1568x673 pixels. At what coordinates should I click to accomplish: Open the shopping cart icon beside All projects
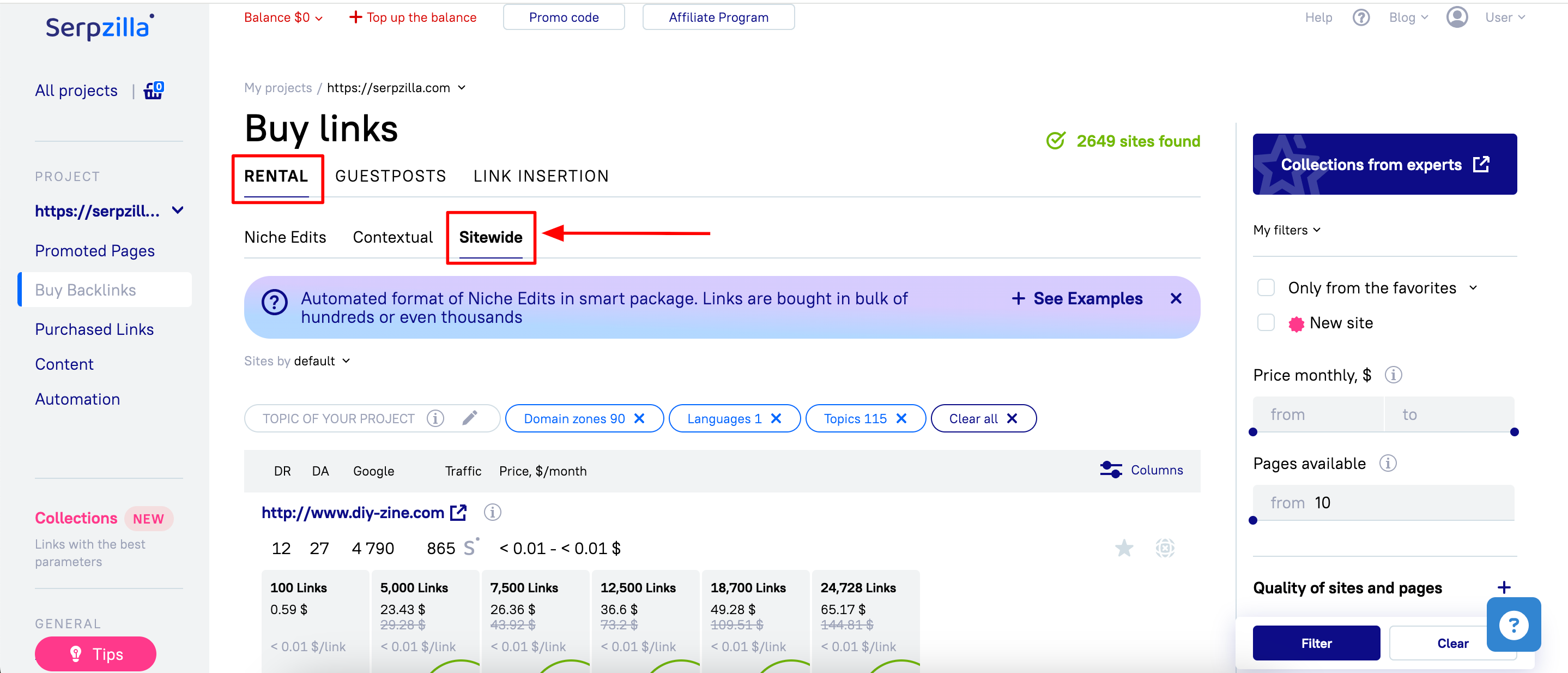(x=153, y=90)
